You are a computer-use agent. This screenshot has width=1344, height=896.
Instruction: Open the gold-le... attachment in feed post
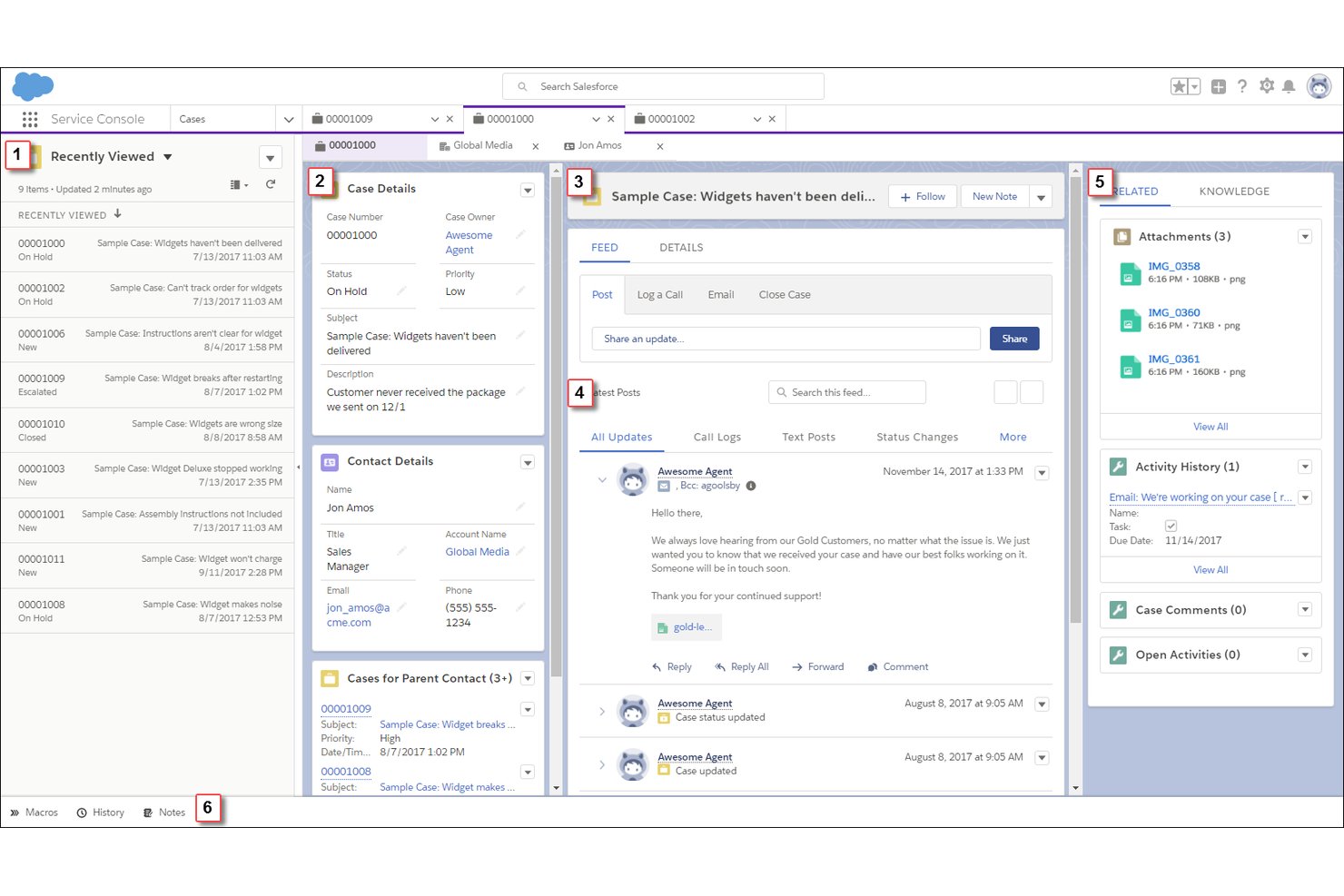click(x=687, y=627)
